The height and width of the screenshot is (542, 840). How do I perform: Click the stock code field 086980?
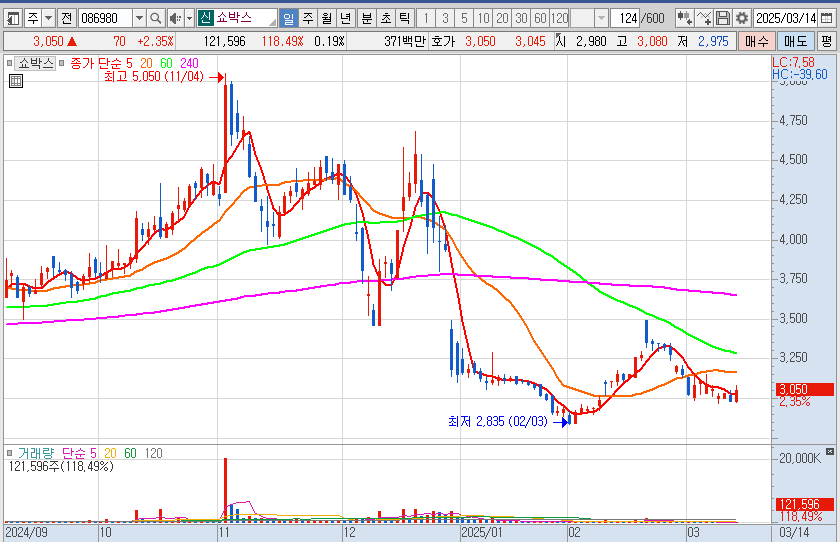click(105, 19)
